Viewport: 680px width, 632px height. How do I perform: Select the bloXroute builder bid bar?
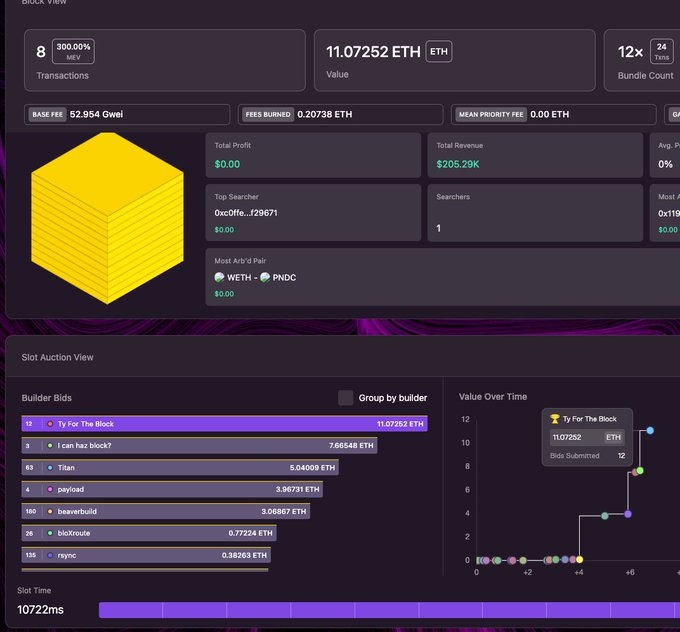149,533
